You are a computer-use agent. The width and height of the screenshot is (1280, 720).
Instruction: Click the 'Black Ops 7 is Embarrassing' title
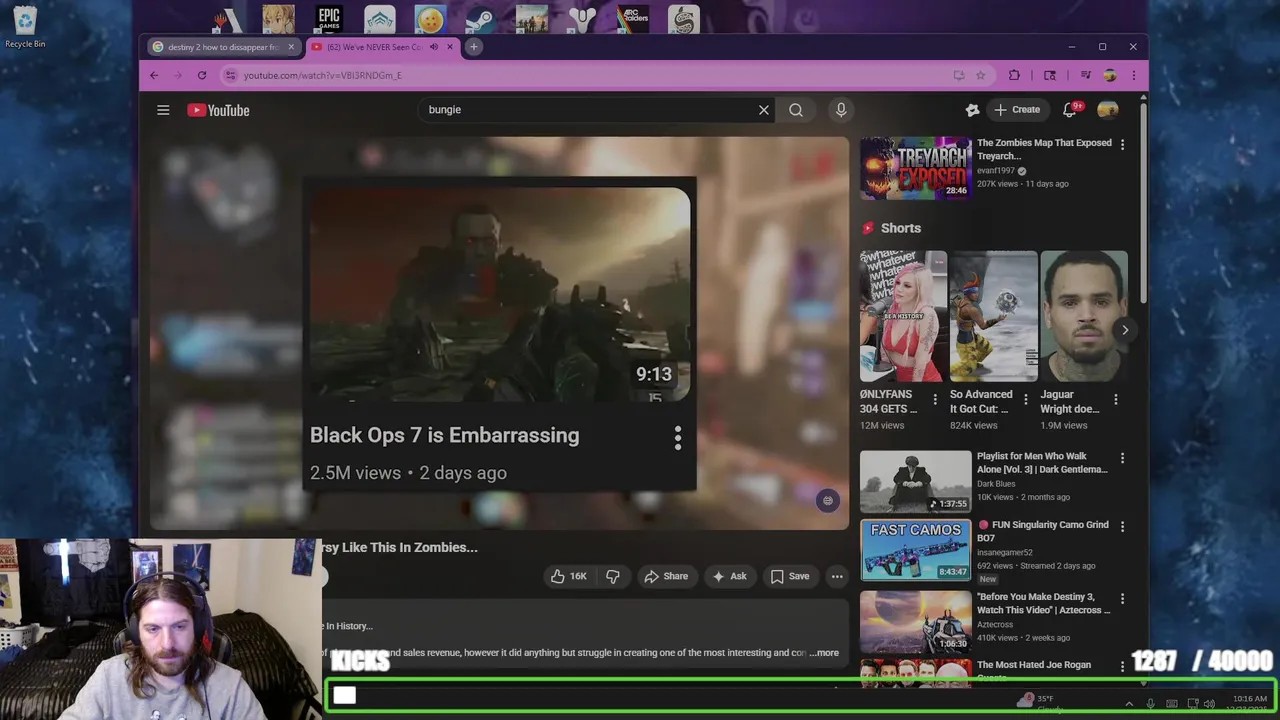(x=444, y=435)
